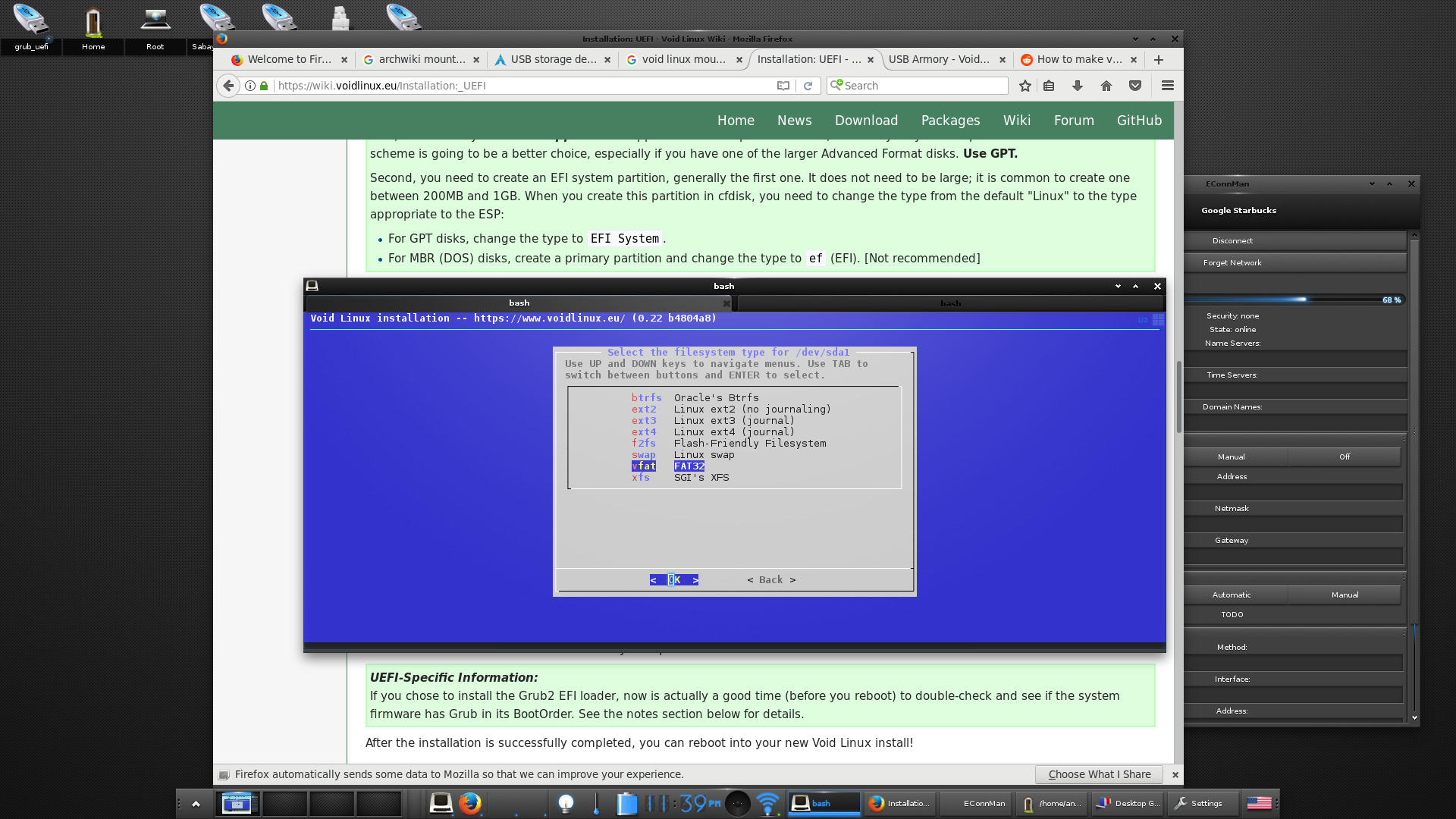The width and height of the screenshot is (1456, 819).
Task: Click the secure connection padlock icon
Action: [264, 86]
